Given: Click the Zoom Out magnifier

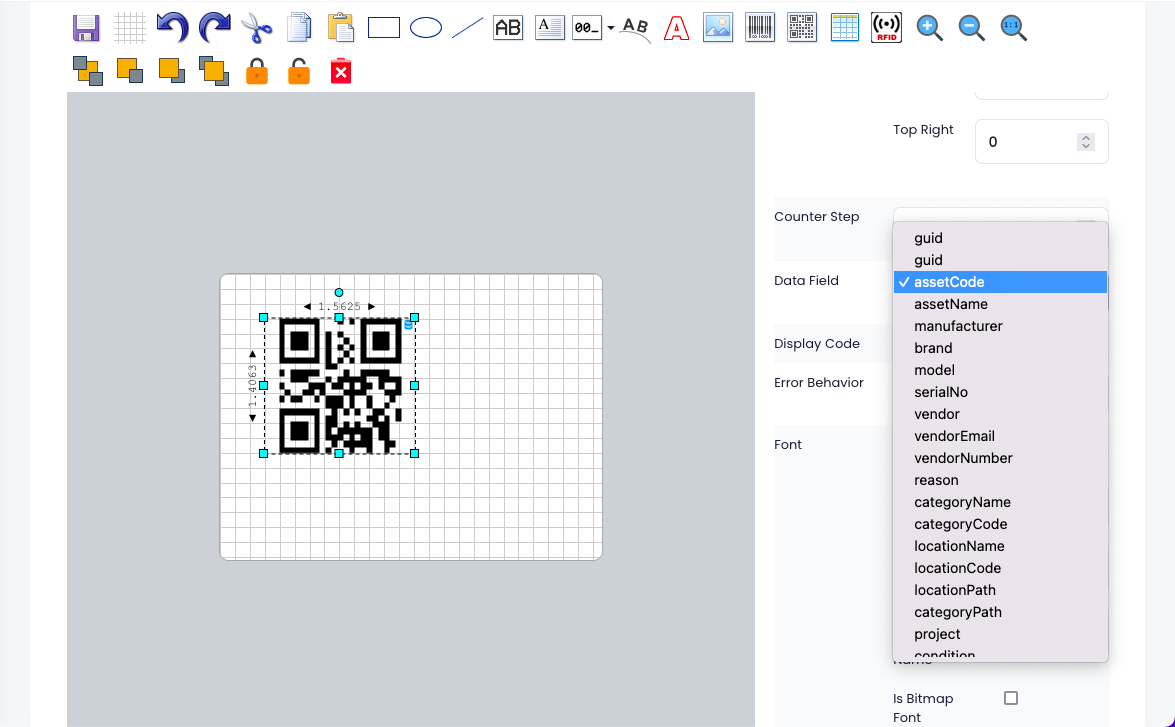Looking at the screenshot, I should pyautogui.click(x=972, y=28).
